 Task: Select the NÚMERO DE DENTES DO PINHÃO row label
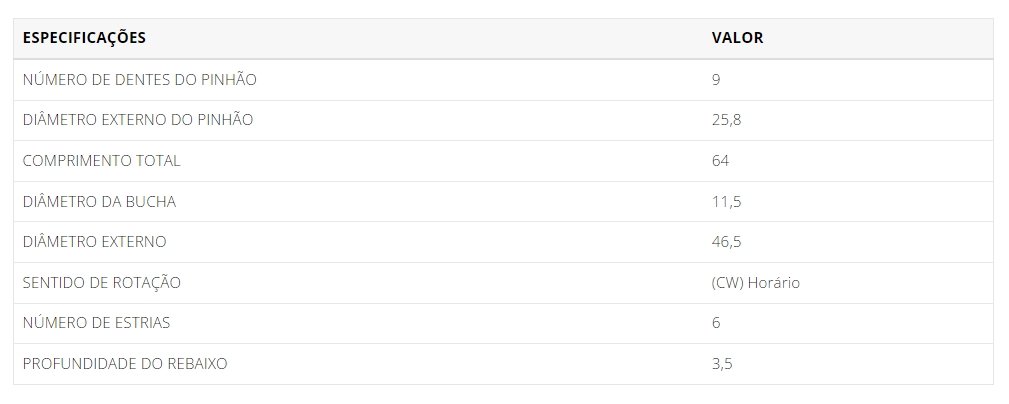pyautogui.click(x=140, y=80)
